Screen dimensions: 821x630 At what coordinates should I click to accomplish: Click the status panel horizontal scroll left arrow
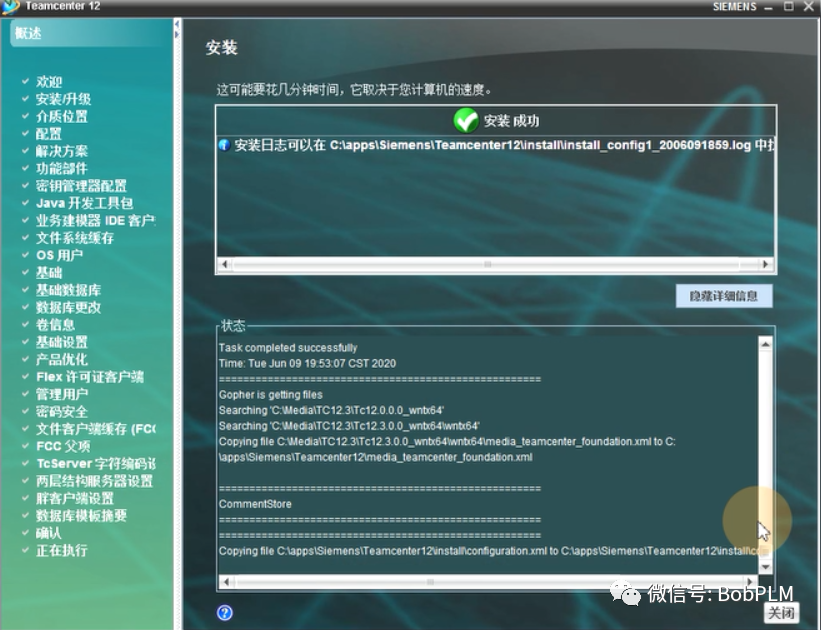pos(226,582)
